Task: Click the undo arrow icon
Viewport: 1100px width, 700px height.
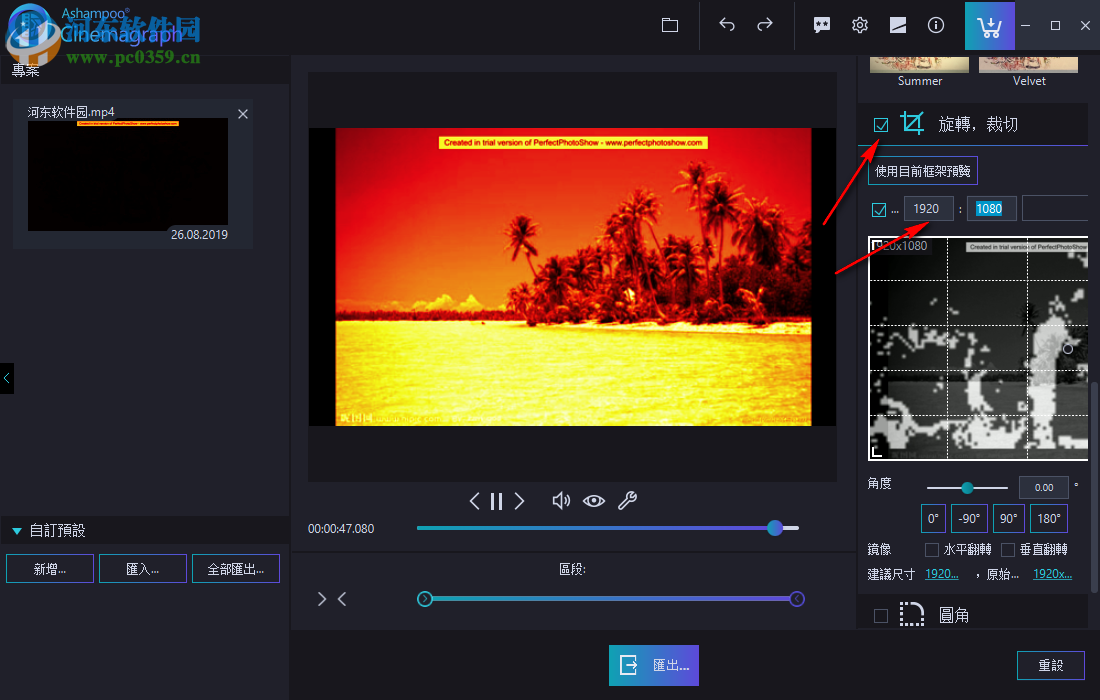Action: tap(727, 26)
